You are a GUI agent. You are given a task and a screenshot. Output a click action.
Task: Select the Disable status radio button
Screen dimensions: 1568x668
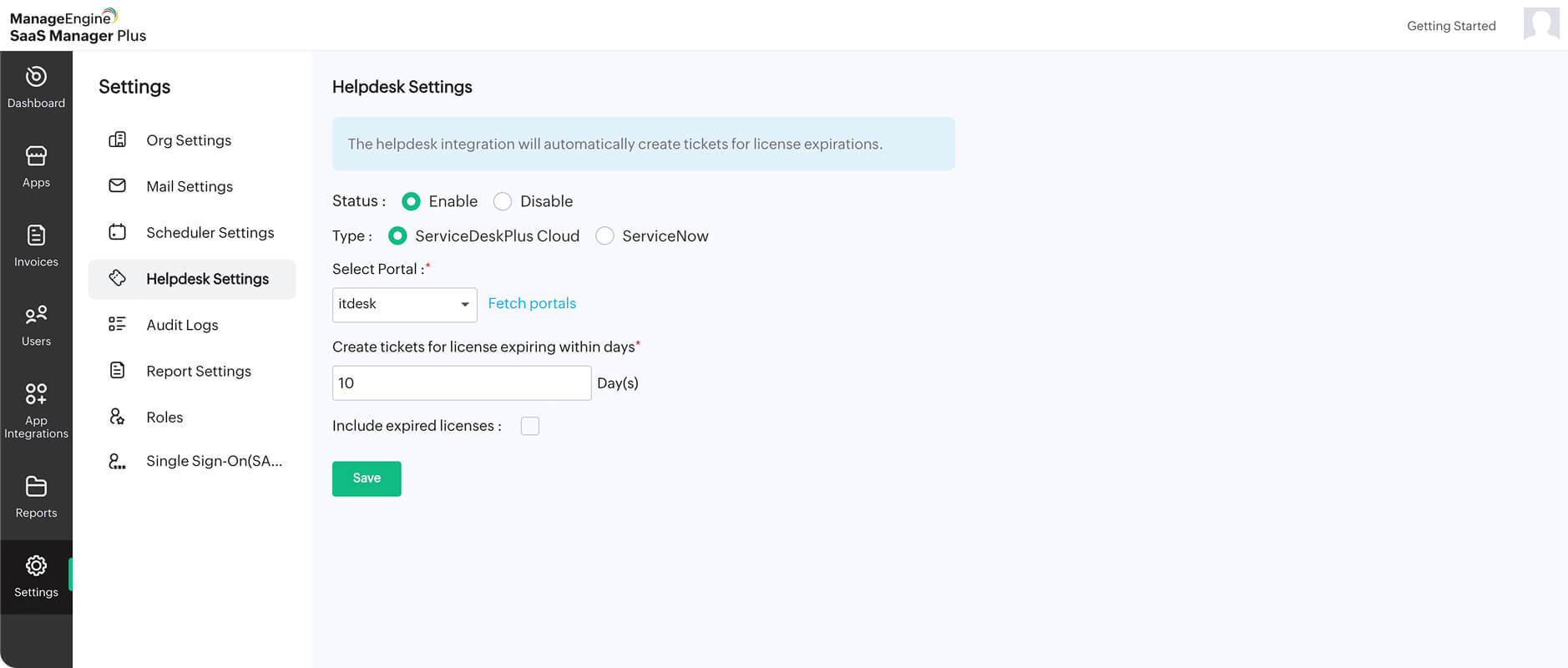coord(503,201)
